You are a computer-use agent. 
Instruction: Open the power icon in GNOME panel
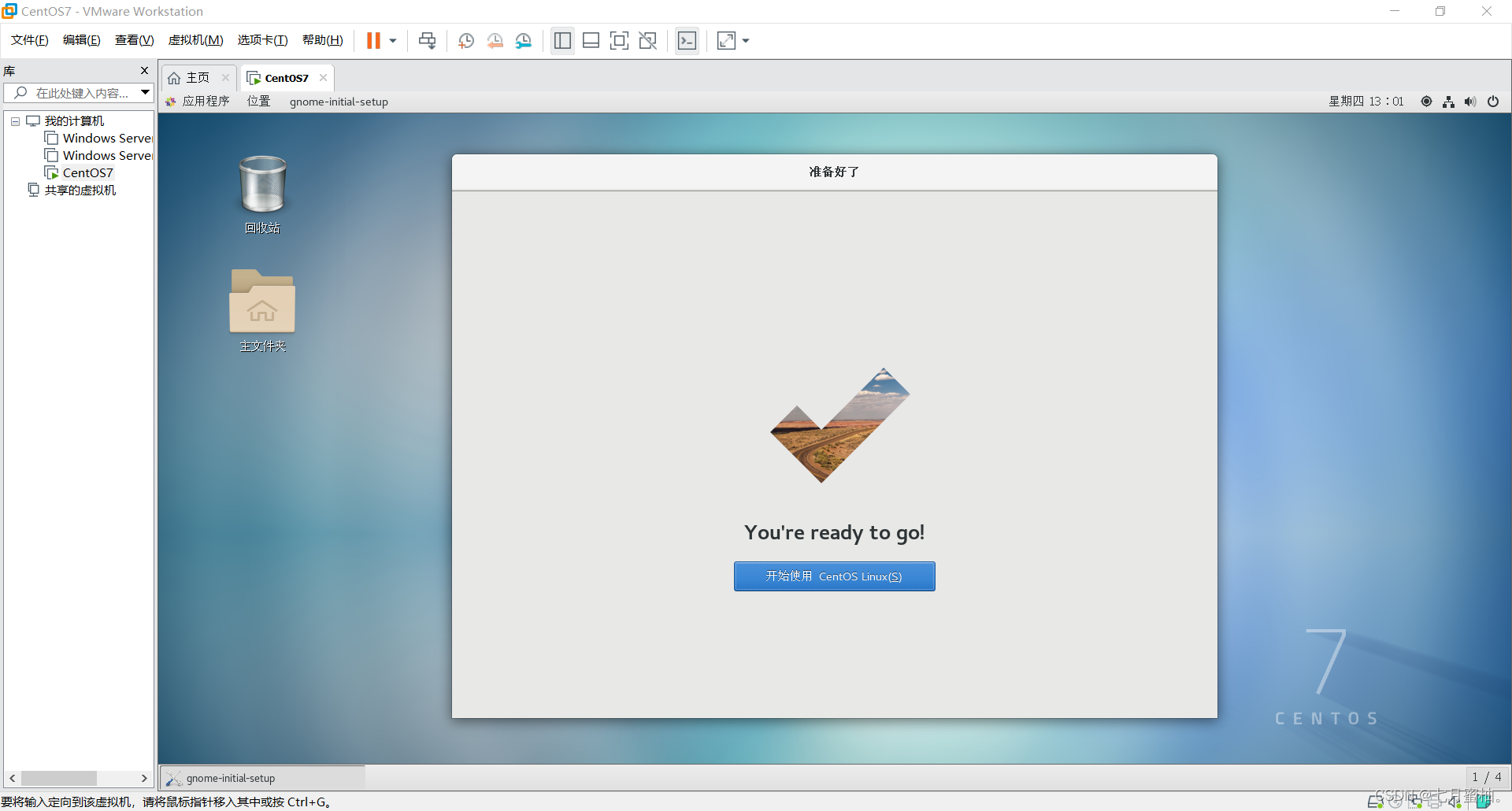1493,102
